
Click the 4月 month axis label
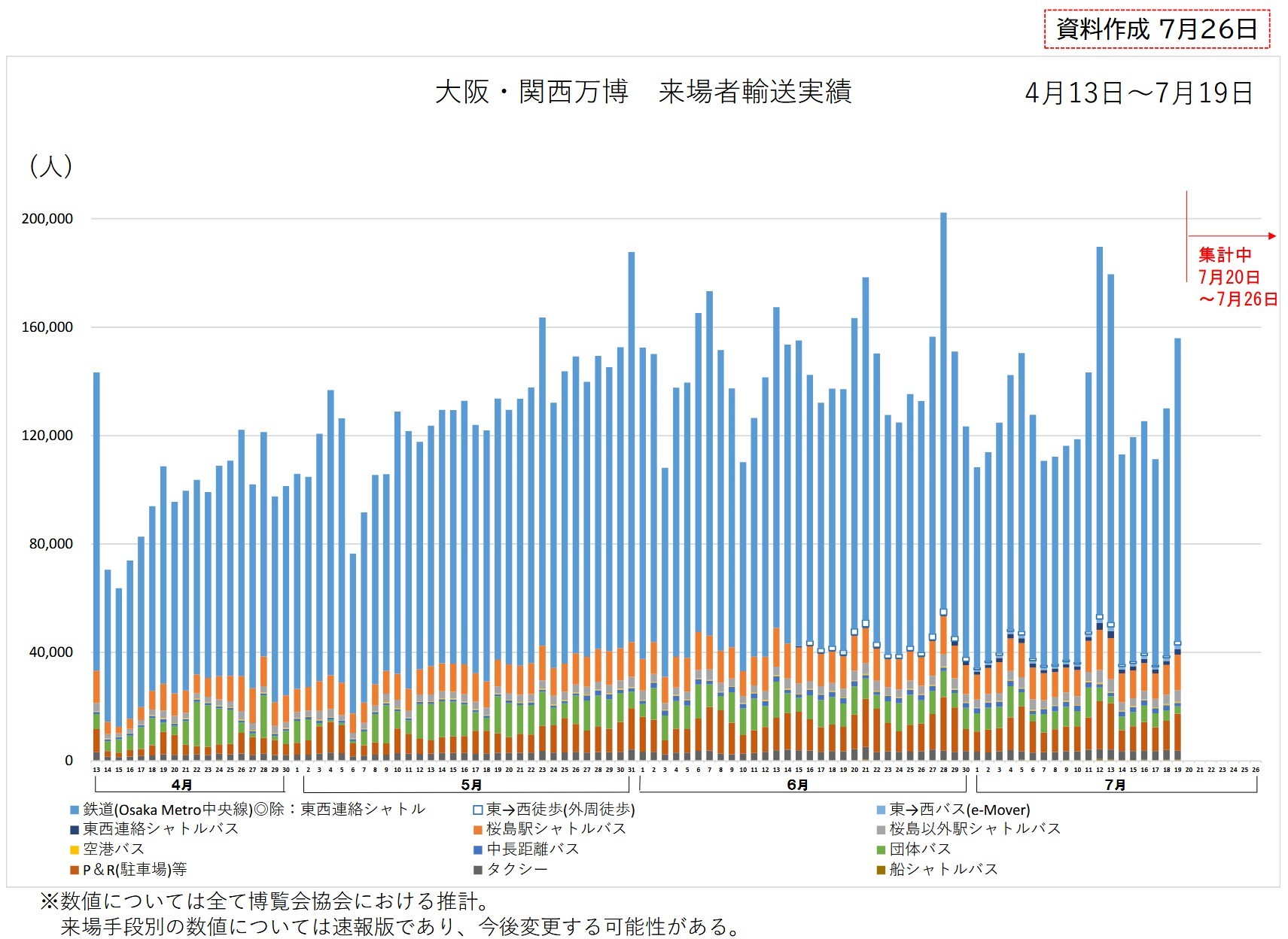click(181, 785)
